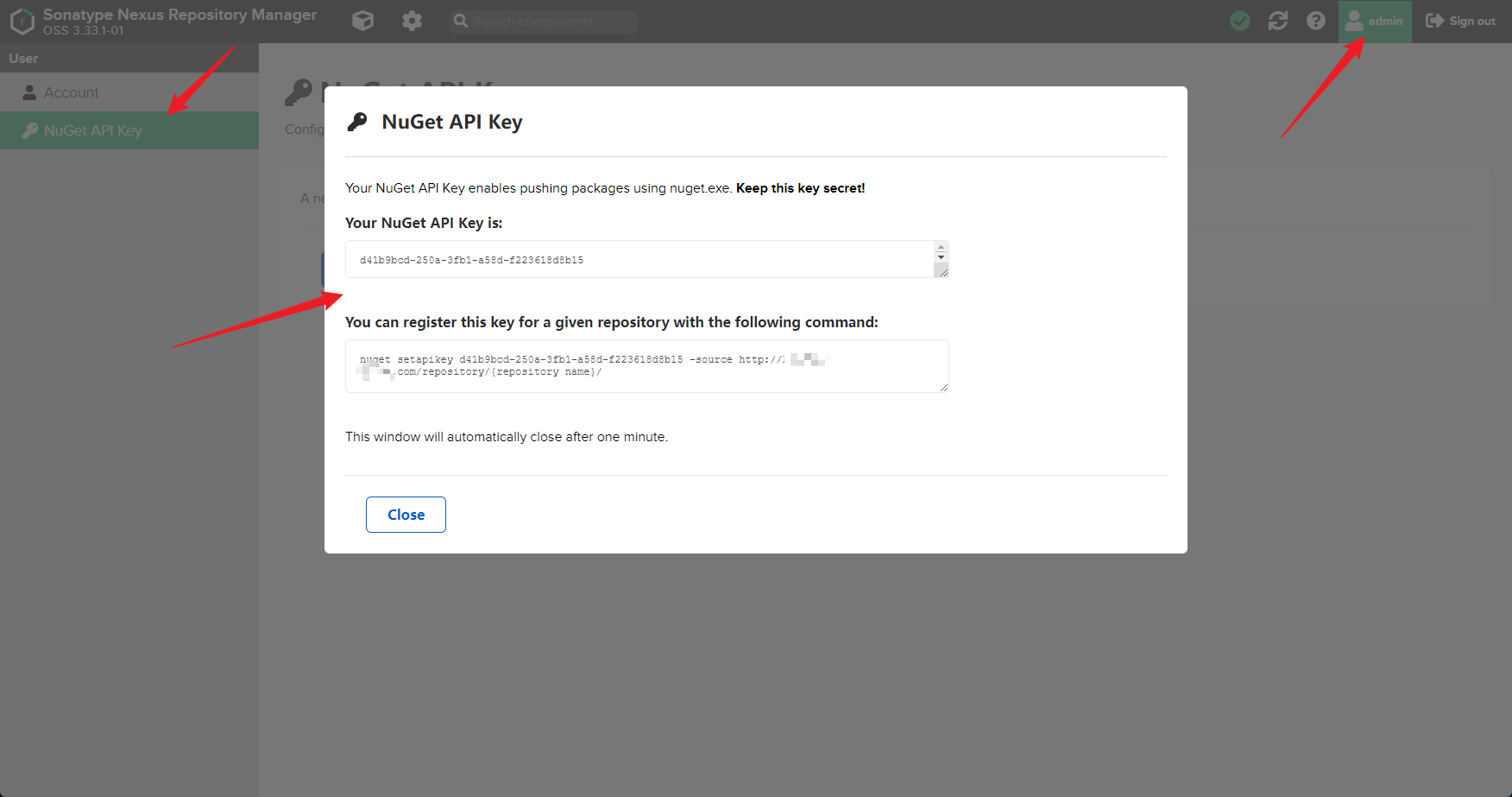Select Account in the User sidebar

(x=129, y=92)
